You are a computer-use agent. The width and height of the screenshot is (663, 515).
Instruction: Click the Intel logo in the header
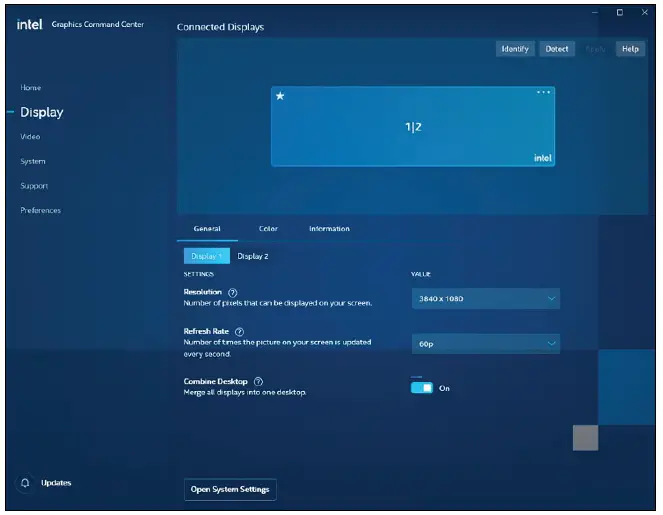[29, 25]
